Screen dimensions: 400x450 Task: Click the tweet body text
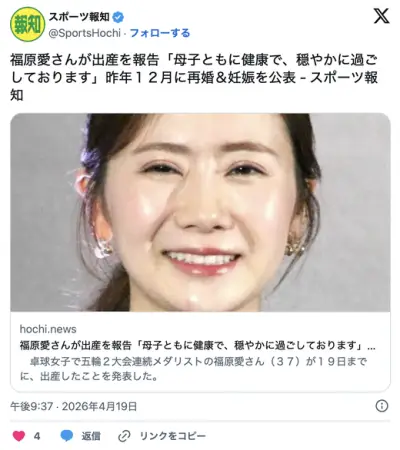(194, 78)
